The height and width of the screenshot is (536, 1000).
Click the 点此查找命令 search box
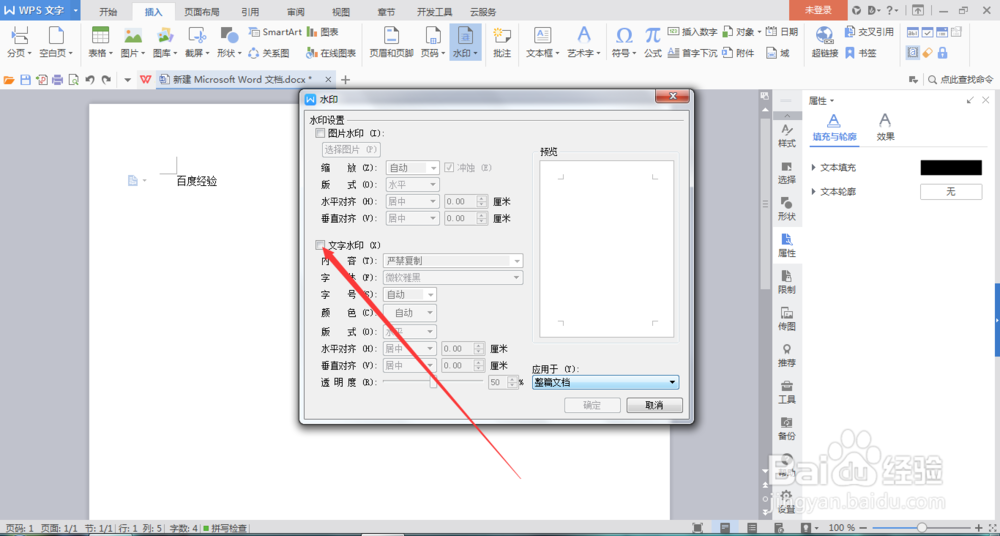960,80
